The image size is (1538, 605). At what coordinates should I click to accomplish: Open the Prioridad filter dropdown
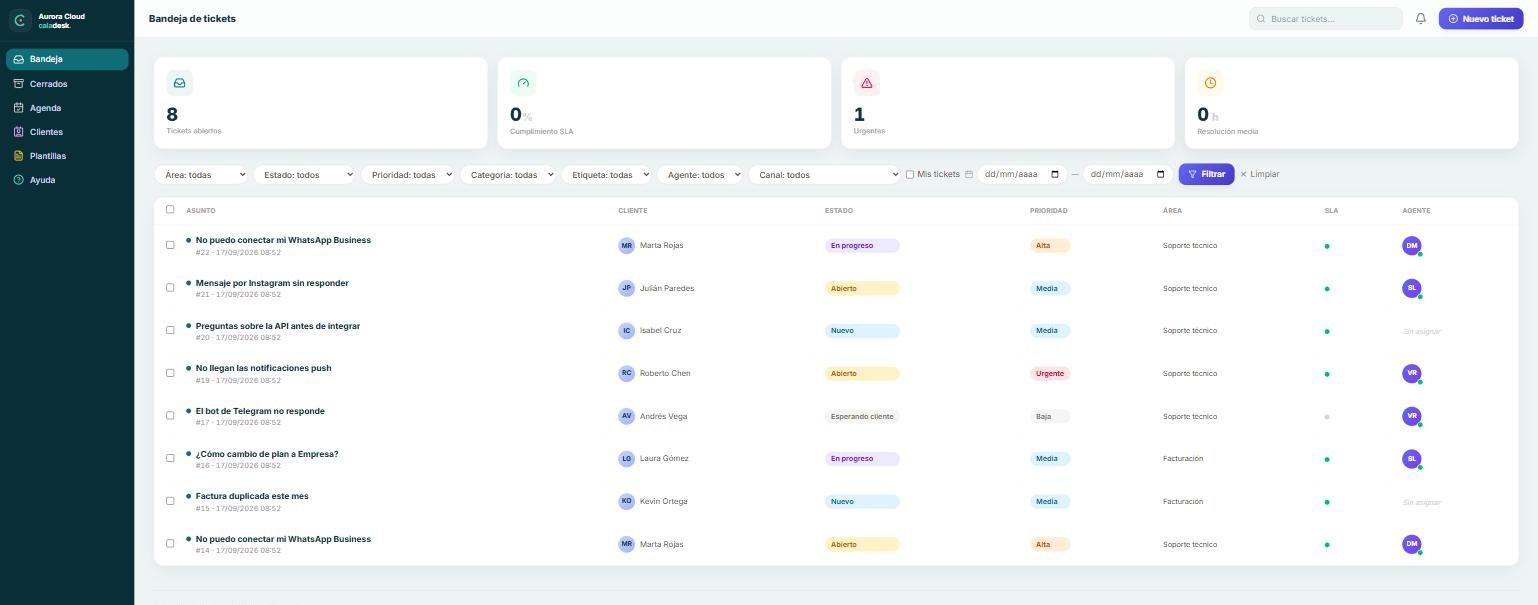[x=408, y=174]
